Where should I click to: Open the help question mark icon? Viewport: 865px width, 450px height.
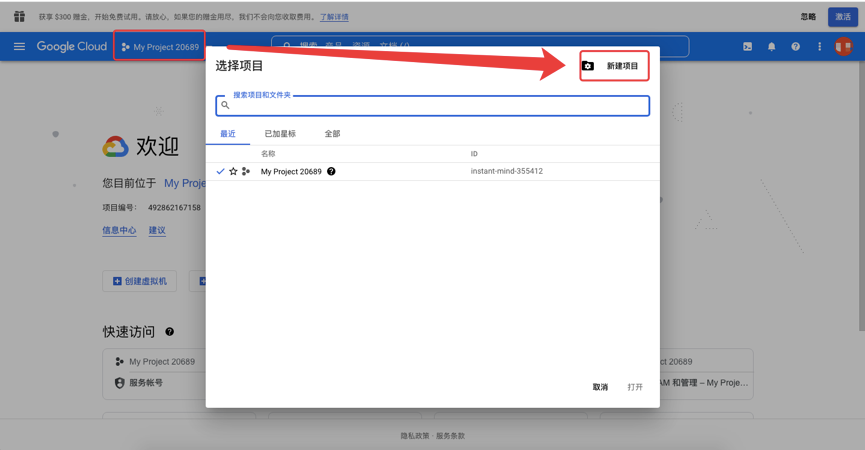(795, 47)
